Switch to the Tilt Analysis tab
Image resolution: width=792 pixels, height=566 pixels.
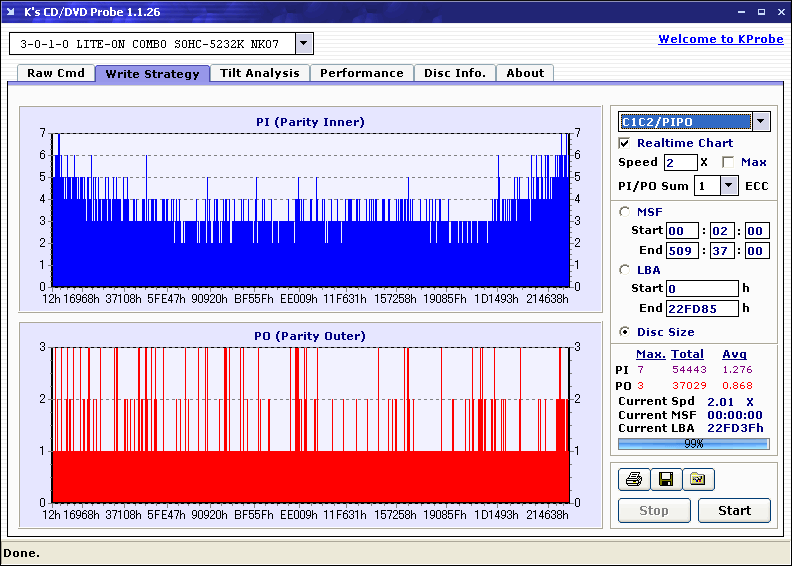pyautogui.click(x=259, y=73)
